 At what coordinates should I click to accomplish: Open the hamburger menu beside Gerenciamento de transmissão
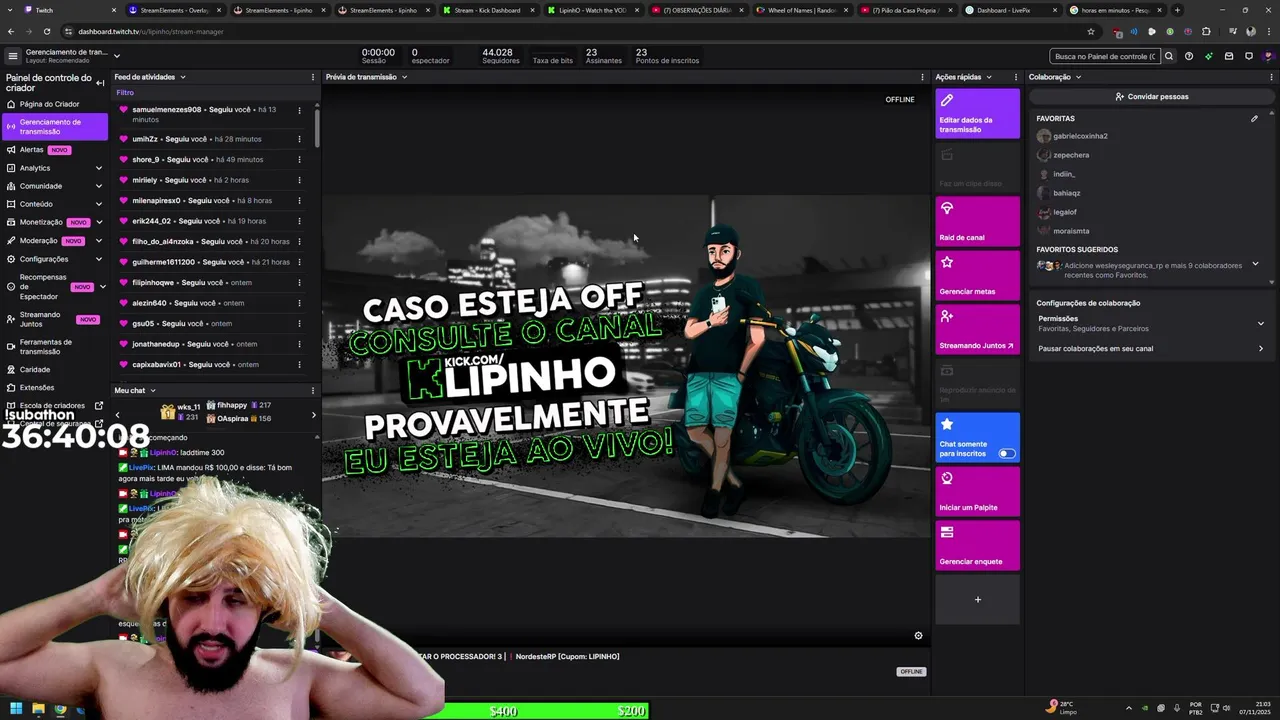[12, 56]
